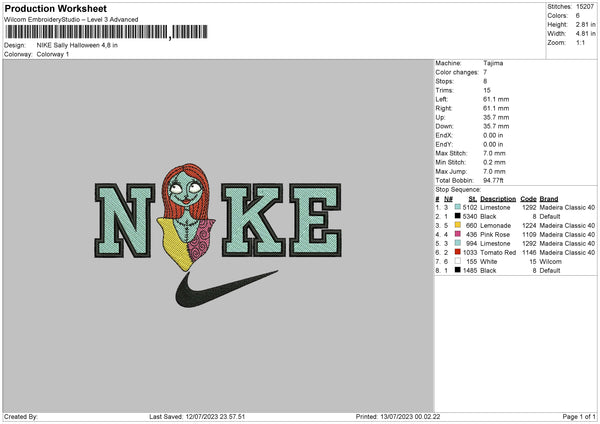Click the 'Wilcom' brand entry
Viewport: 600px width, 424px height.
(x=551, y=262)
